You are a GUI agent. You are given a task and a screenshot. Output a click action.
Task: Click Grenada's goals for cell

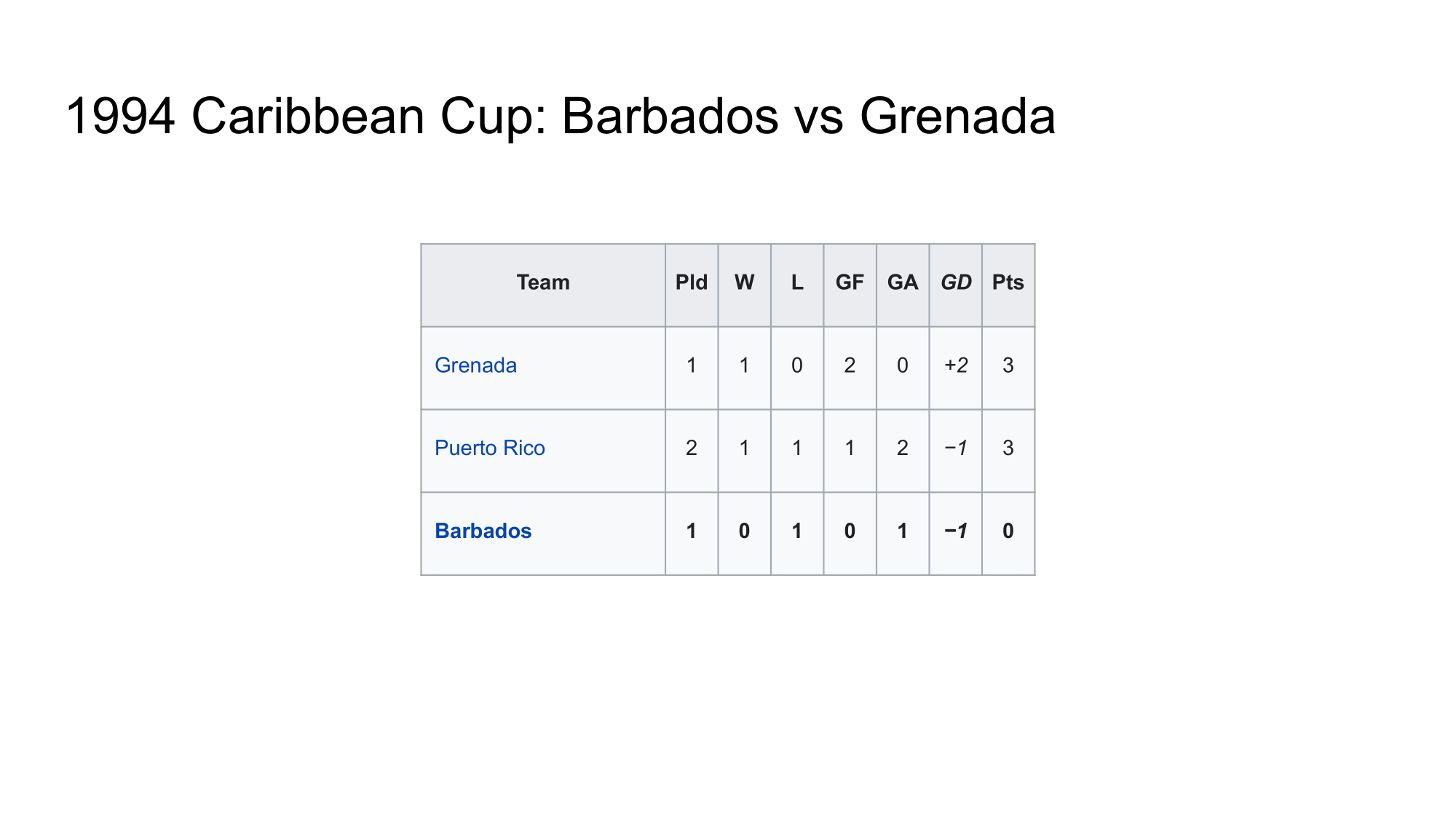[850, 365]
